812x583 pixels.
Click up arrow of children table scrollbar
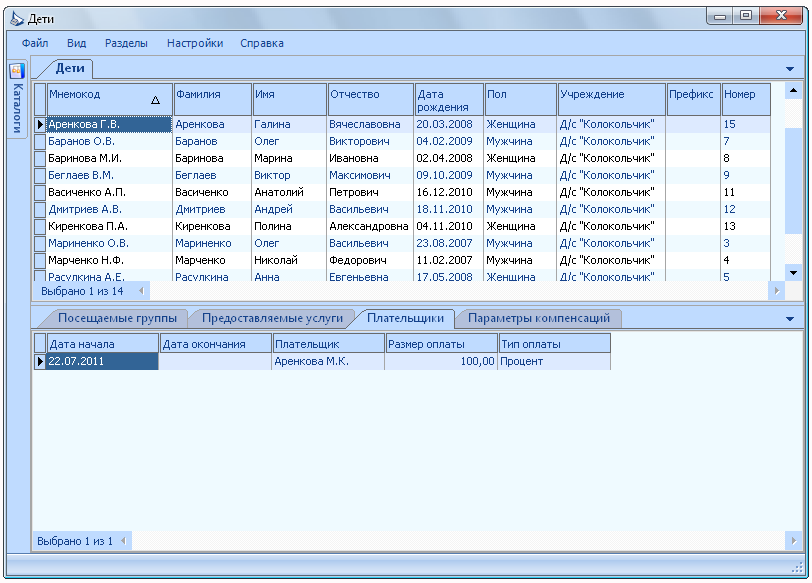(793, 91)
